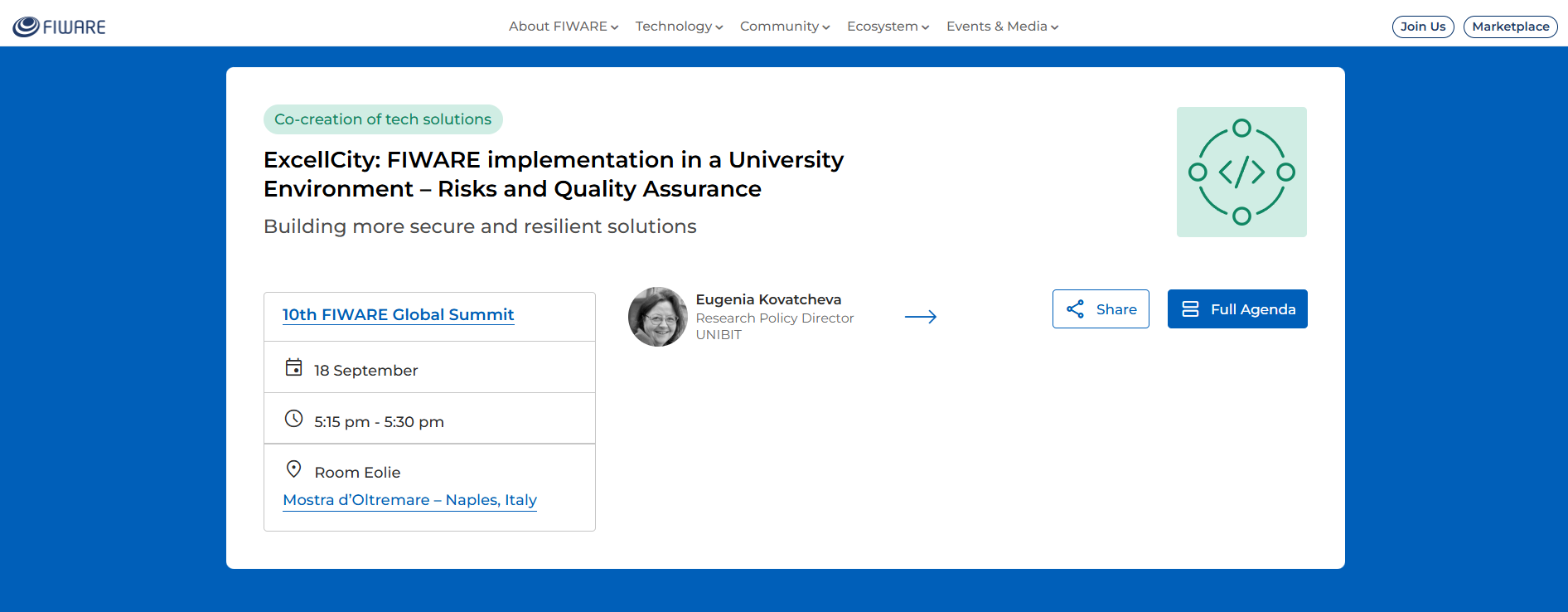
Task: Click the Research Policy Director text
Action: point(775,318)
